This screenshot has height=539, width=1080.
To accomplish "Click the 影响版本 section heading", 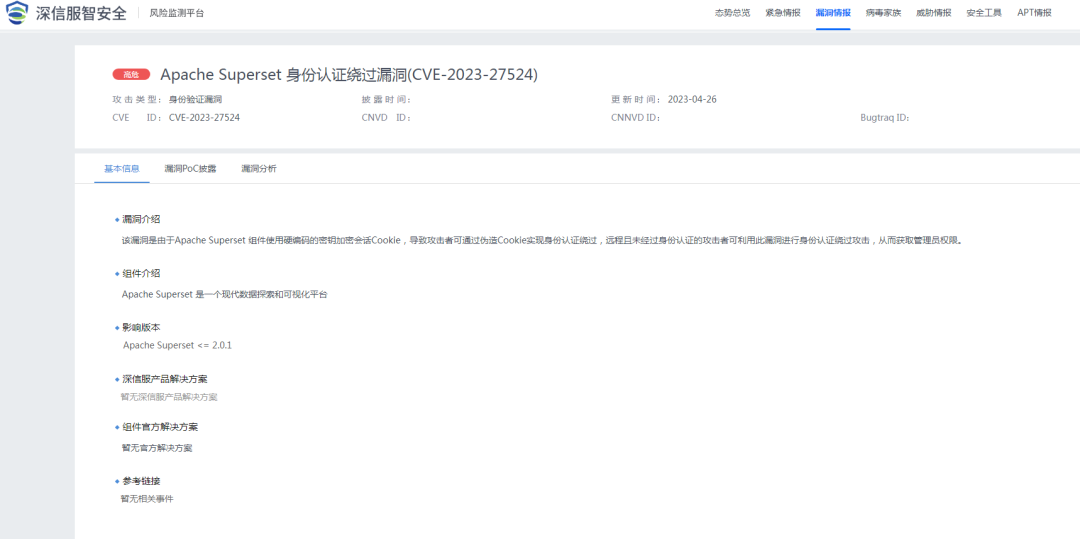I will click(141, 327).
